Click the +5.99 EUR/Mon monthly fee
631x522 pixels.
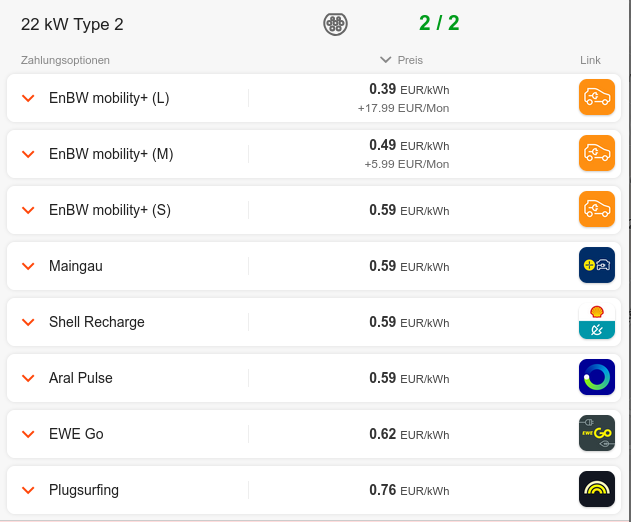pyautogui.click(x=407, y=164)
